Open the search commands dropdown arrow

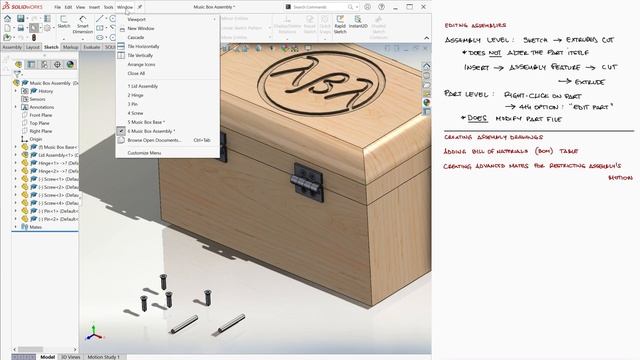357,7
